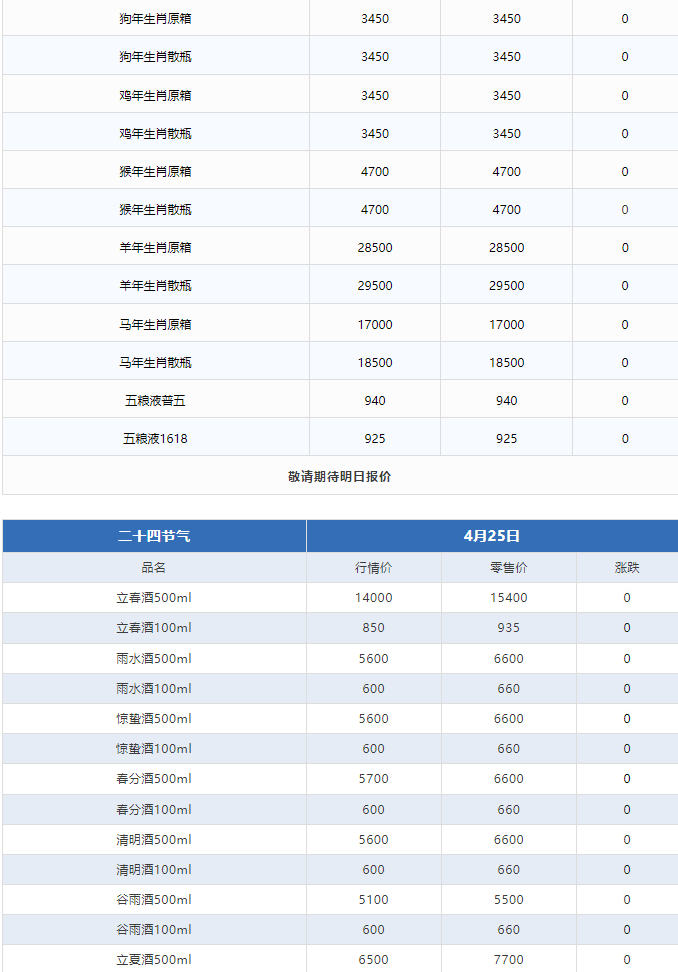Screen dimensions: 678x972
Task: Click the 15400 retail price value
Action: (509, 598)
